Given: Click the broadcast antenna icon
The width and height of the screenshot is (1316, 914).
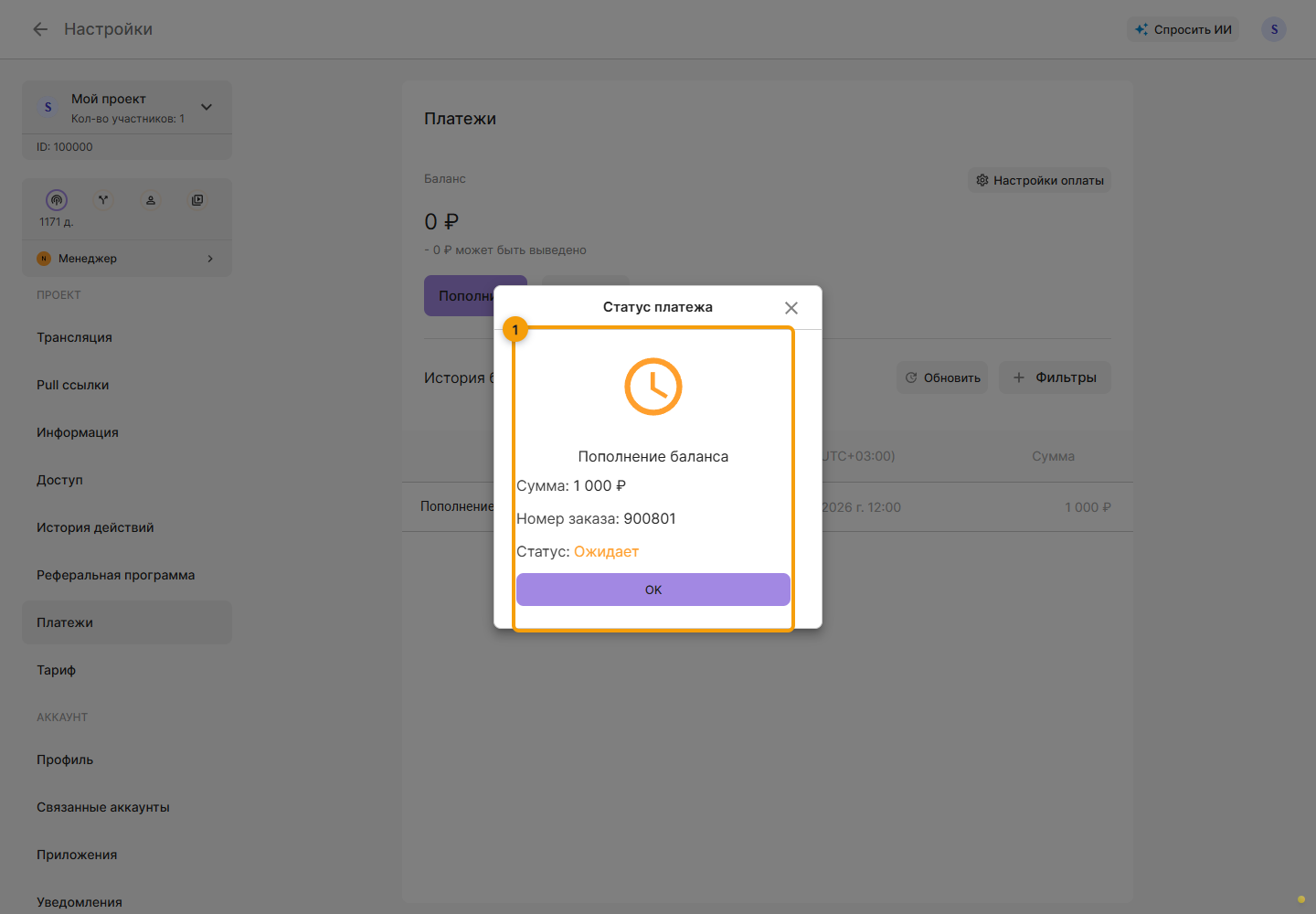Looking at the screenshot, I should (57, 200).
